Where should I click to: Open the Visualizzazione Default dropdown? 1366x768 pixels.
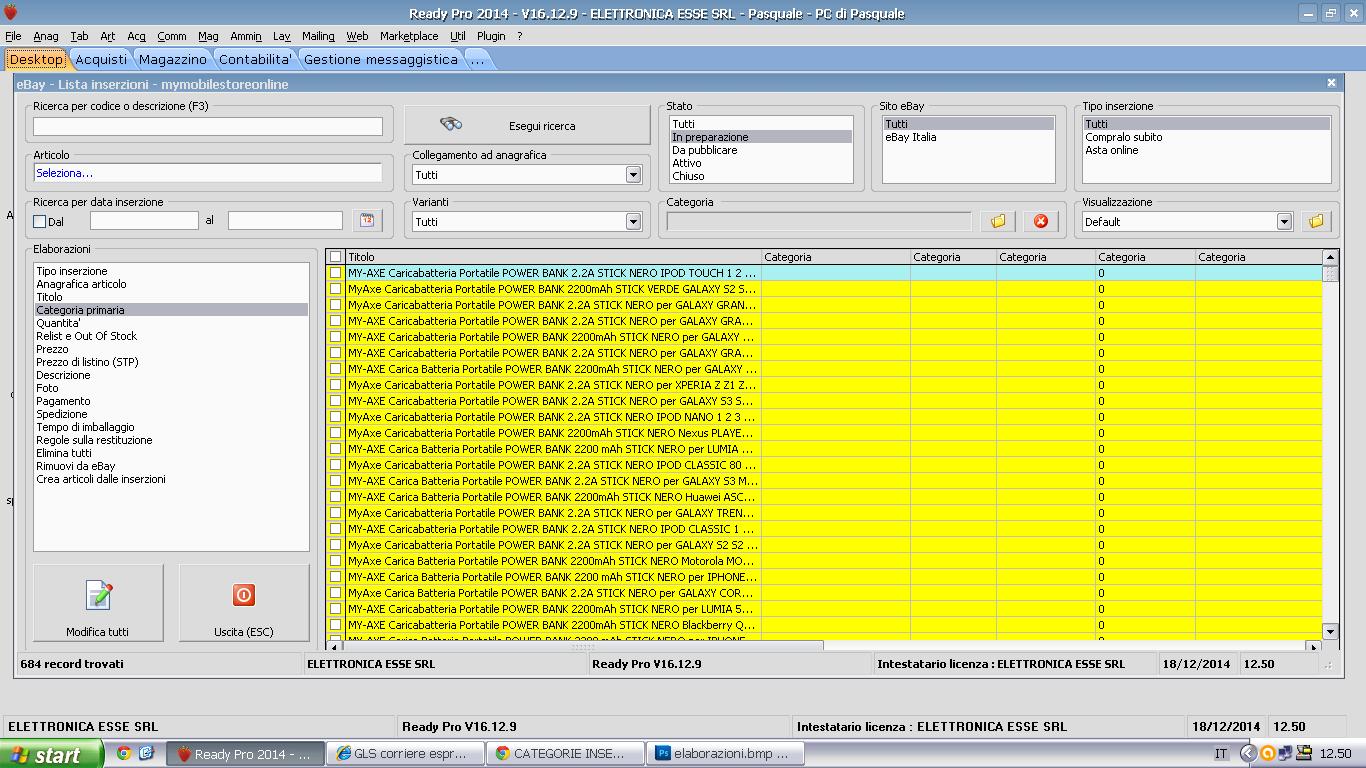pos(1284,222)
